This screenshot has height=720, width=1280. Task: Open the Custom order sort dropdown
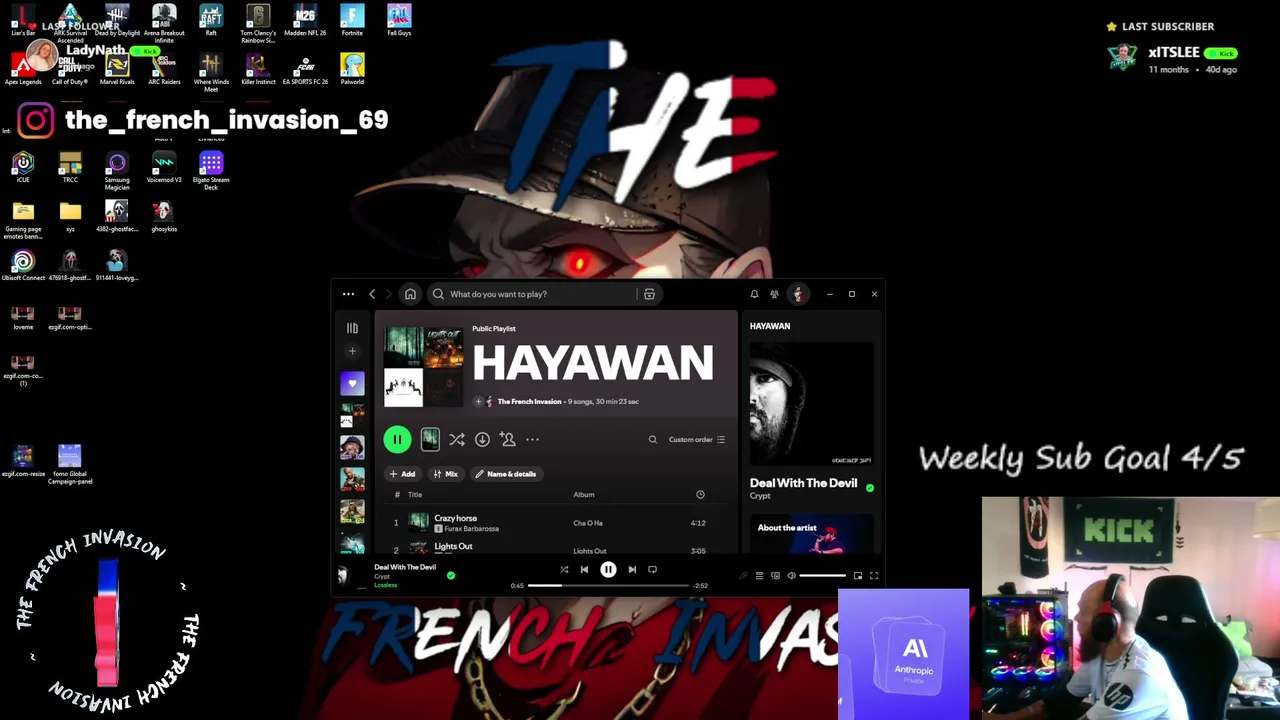click(697, 439)
